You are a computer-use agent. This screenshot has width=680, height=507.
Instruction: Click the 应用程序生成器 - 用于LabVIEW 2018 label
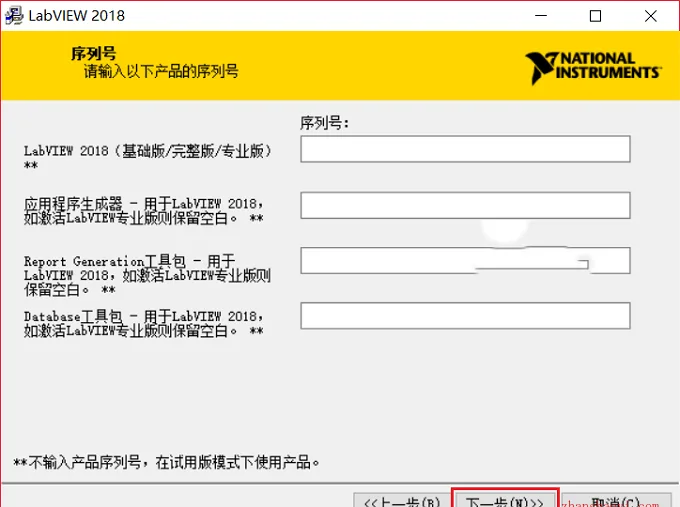pyautogui.click(x=144, y=211)
